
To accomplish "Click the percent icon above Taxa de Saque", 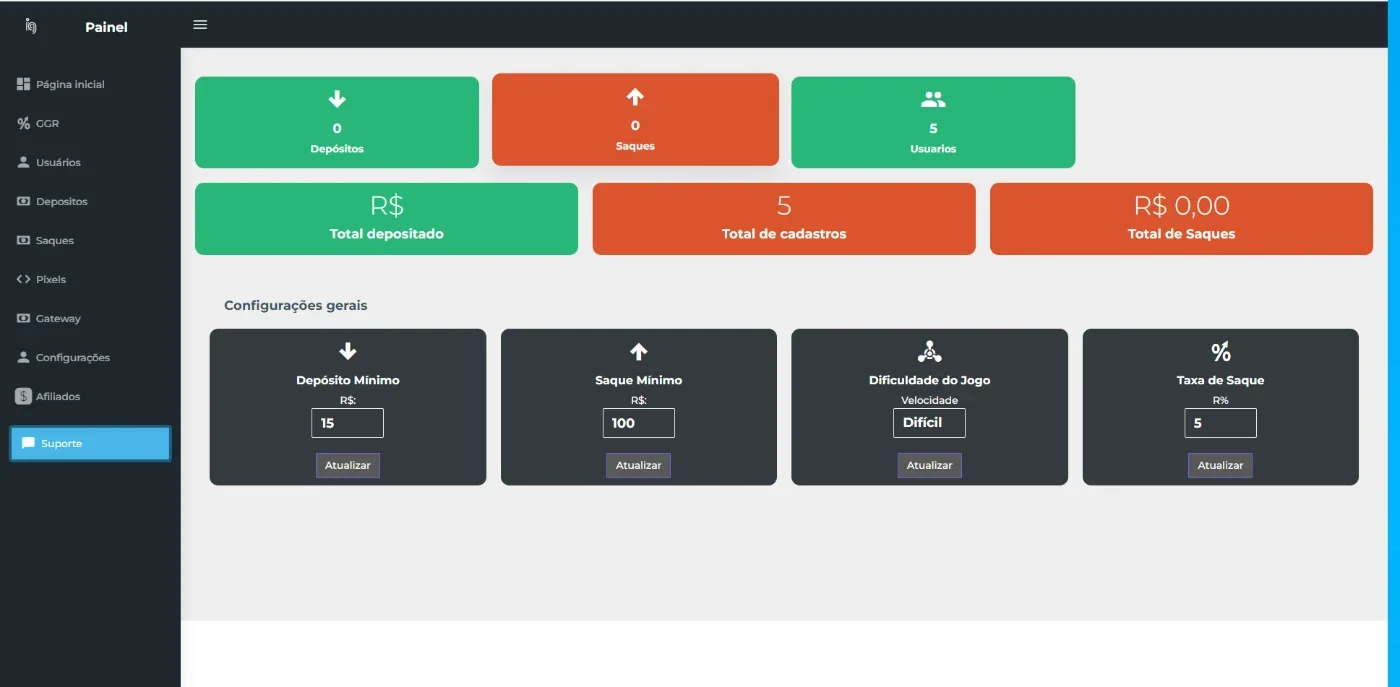I will tap(1221, 351).
